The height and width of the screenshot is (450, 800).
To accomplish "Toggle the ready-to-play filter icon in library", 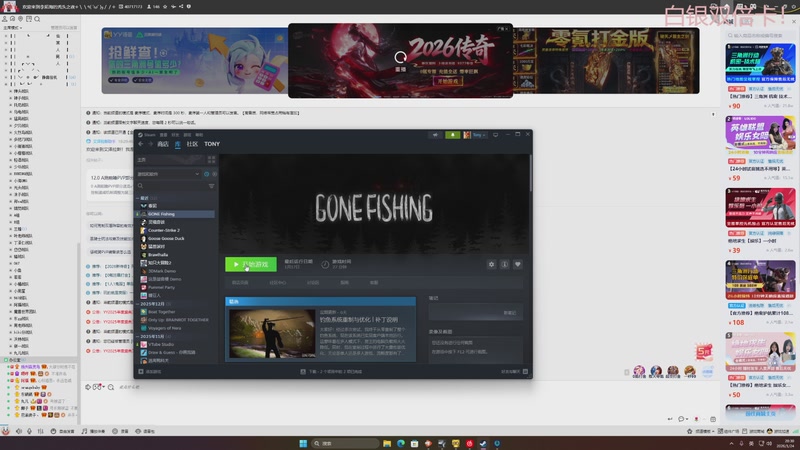I will [x=214, y=174].
